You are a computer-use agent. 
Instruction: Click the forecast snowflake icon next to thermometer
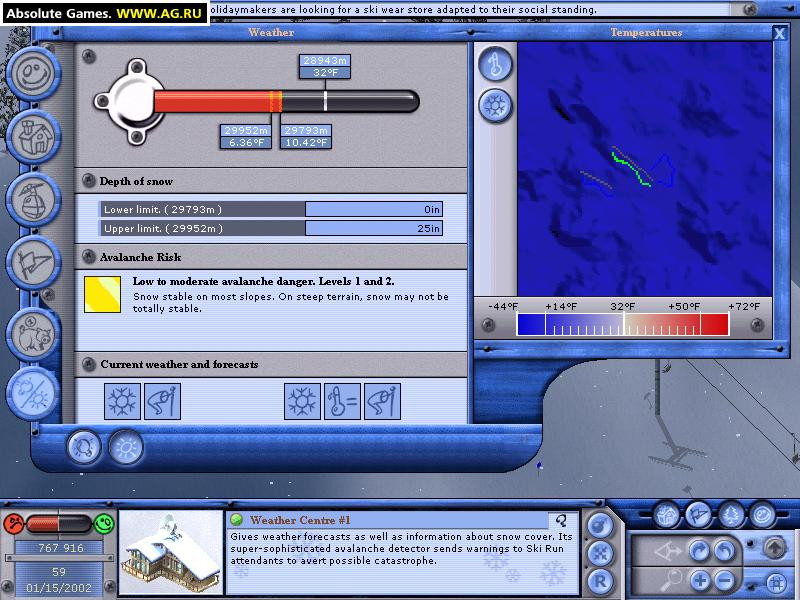[x=303, y=402]
